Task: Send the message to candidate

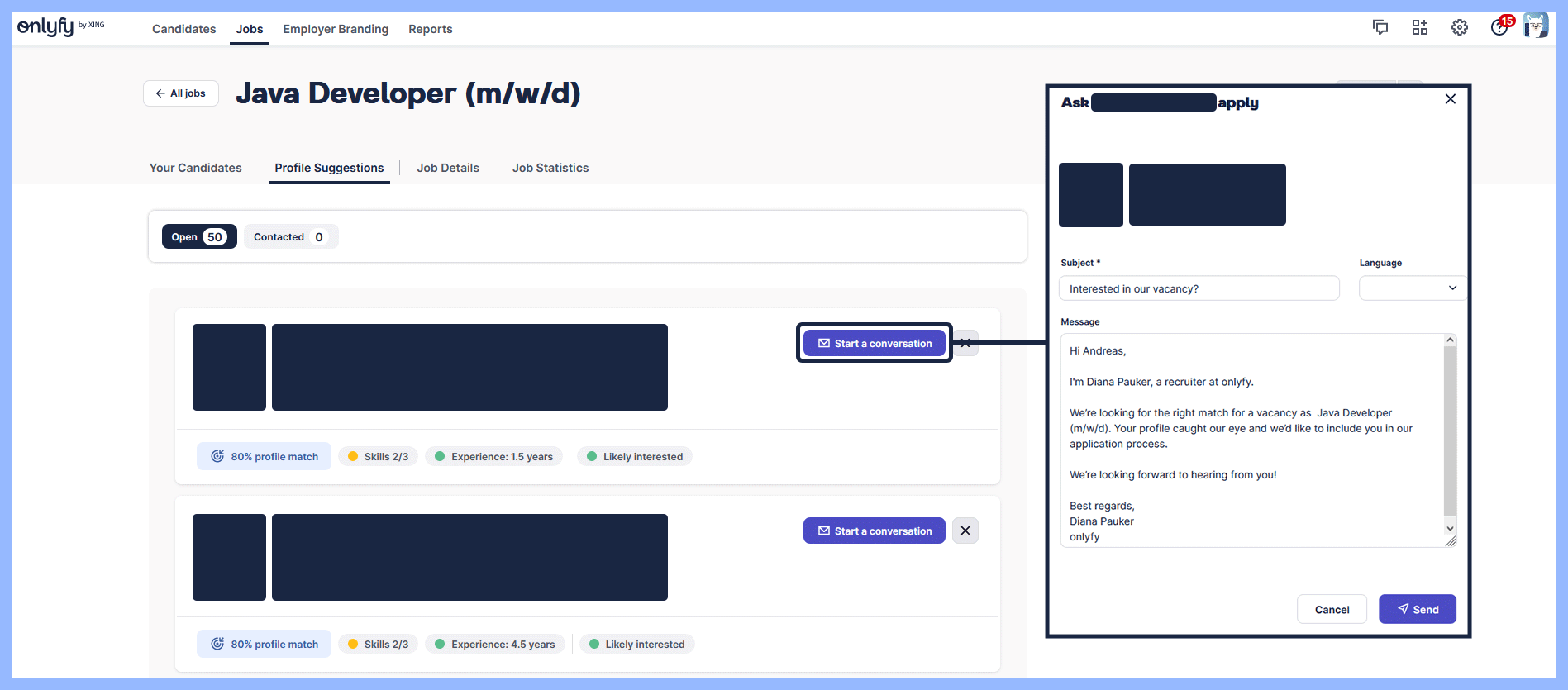Action: point(1417,609)
